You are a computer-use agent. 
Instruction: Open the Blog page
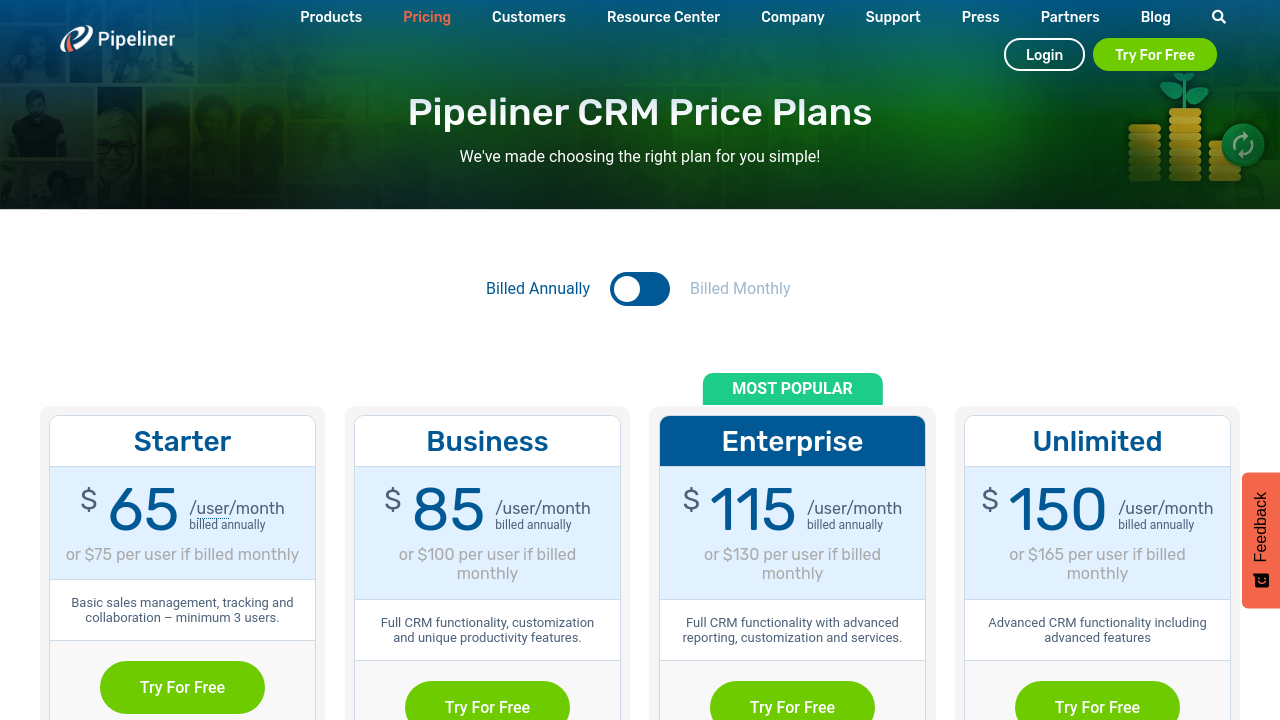[1155, 17]
